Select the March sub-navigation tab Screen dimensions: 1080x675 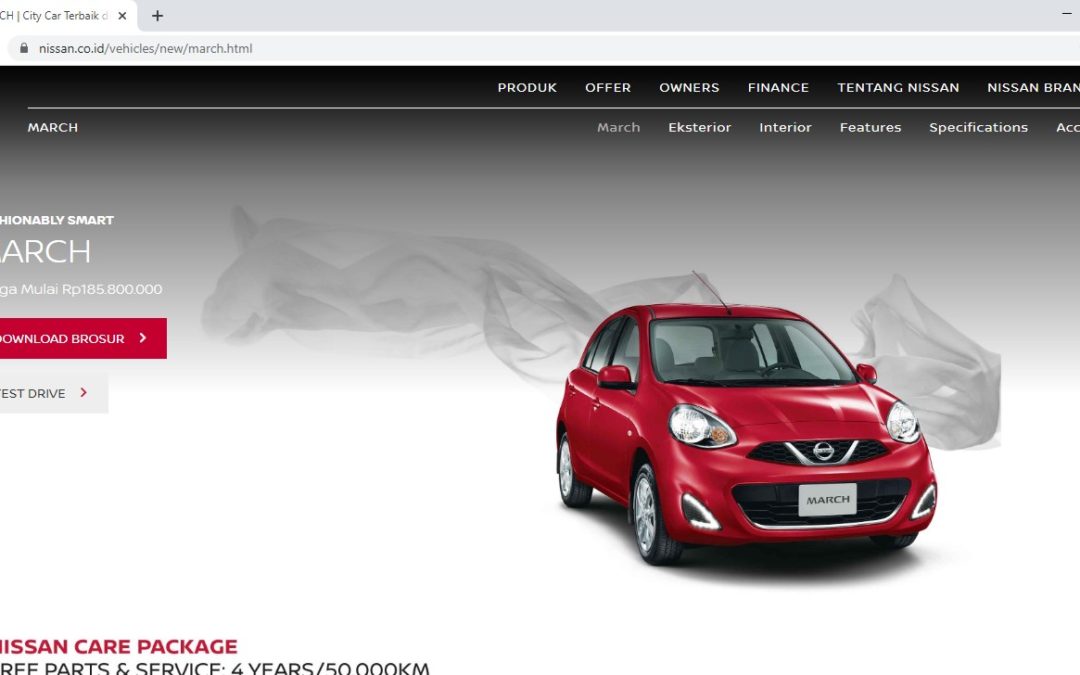click(x=618, y=128)
